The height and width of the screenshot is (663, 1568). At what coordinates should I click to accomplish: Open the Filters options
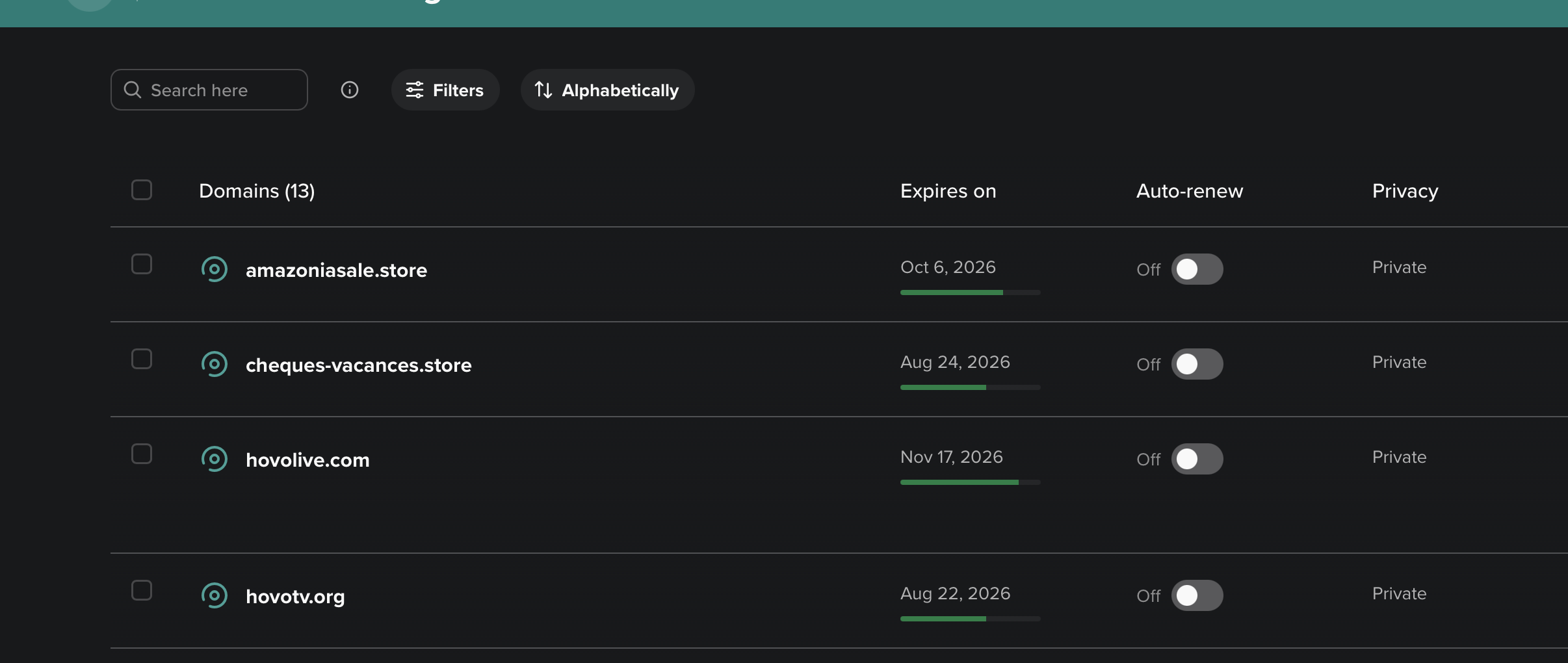(445, 90)
